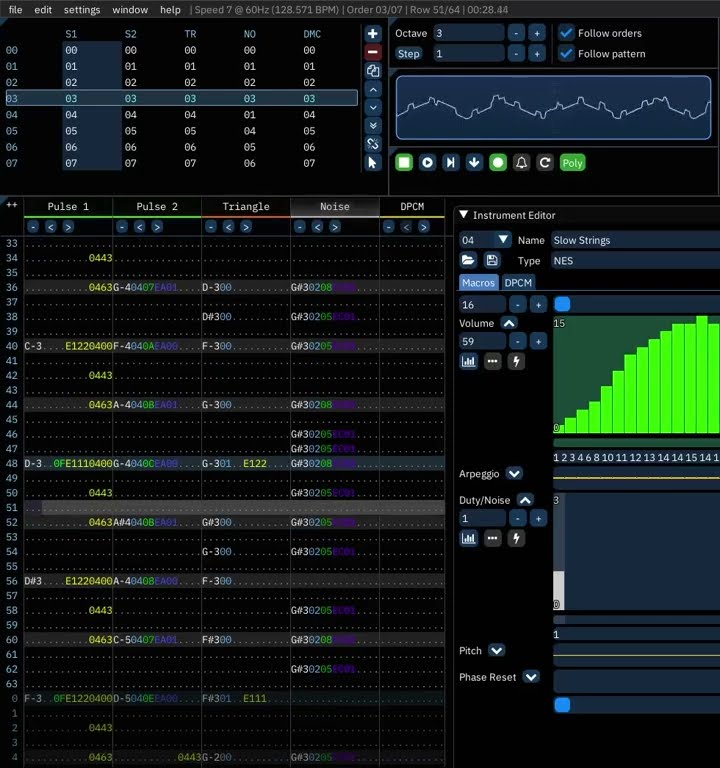This screenshot has height=768, width=720.
Task: Open the window menu
Action: [130, 9]
